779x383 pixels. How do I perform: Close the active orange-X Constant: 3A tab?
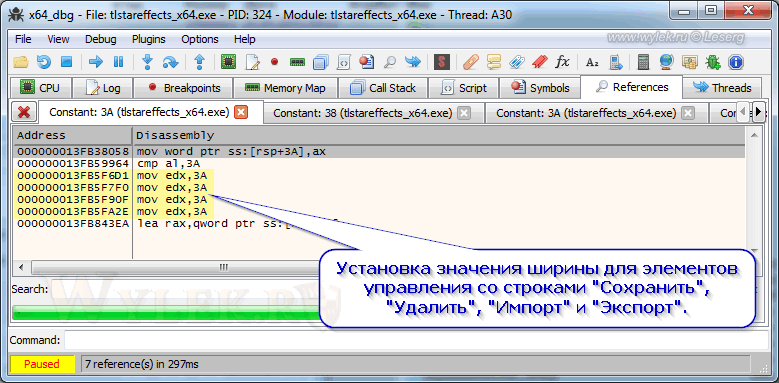(241, 112)
